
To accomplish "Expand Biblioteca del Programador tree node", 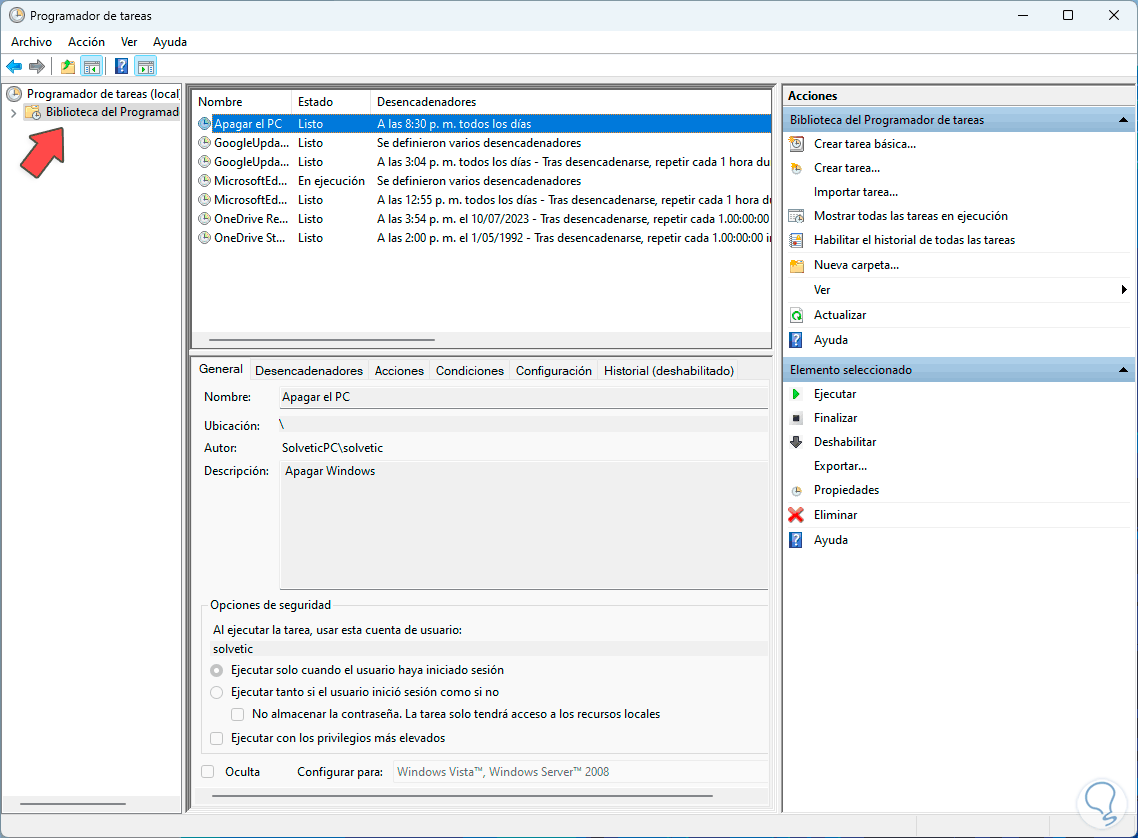I will click(13, 113).
